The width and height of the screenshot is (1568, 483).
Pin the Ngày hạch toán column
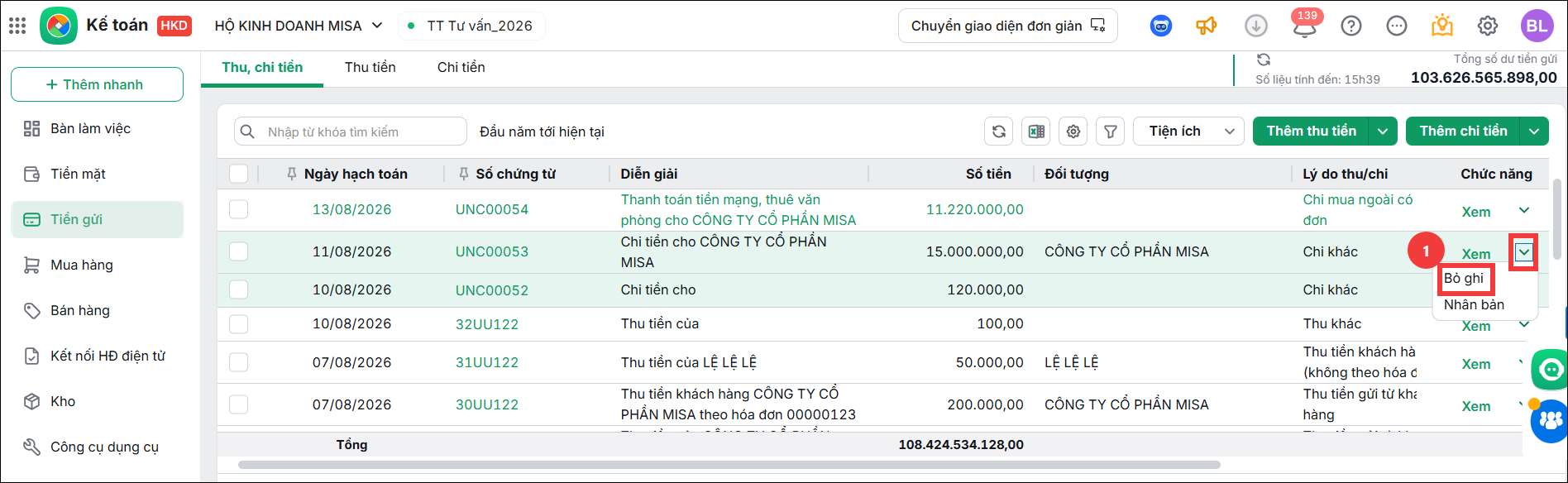pyautogui.click(x=292, y=174)
